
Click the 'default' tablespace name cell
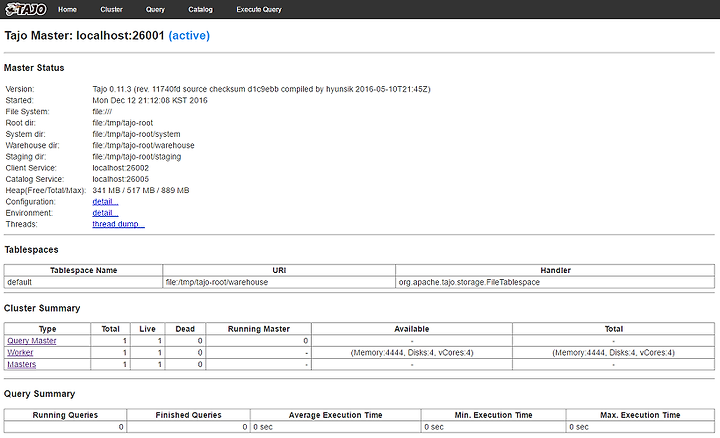tap(84, 282)
